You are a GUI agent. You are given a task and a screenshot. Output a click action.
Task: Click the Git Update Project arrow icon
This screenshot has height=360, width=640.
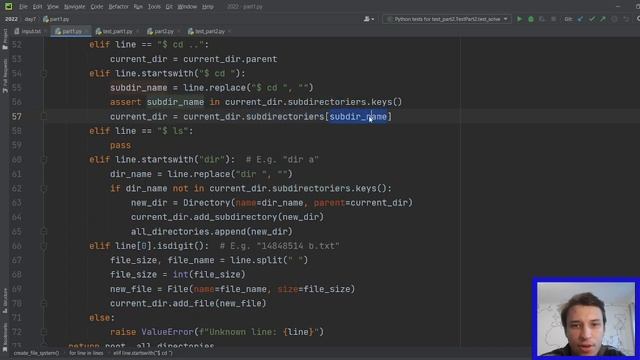pyautogui.click(x=580, y=19)
